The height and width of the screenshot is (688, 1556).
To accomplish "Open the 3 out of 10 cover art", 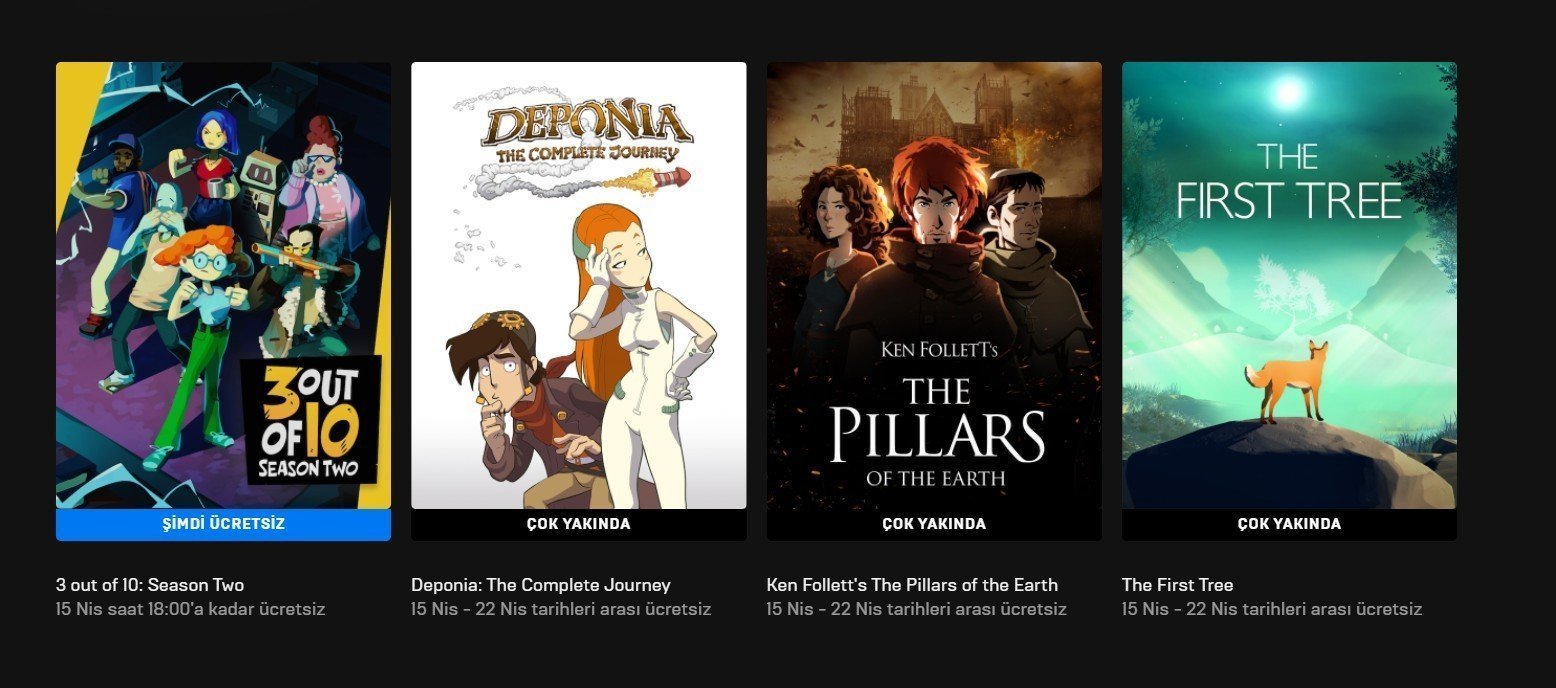I will pos(223,285).
